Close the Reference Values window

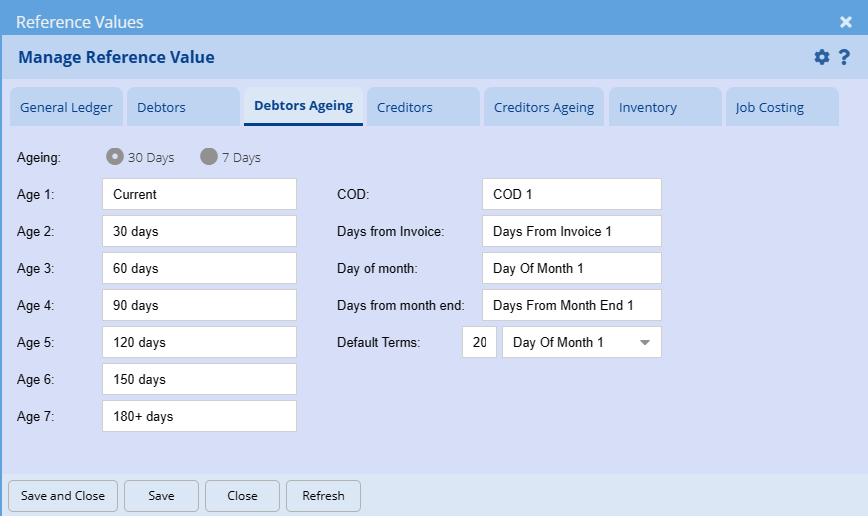tap(846, 21)
